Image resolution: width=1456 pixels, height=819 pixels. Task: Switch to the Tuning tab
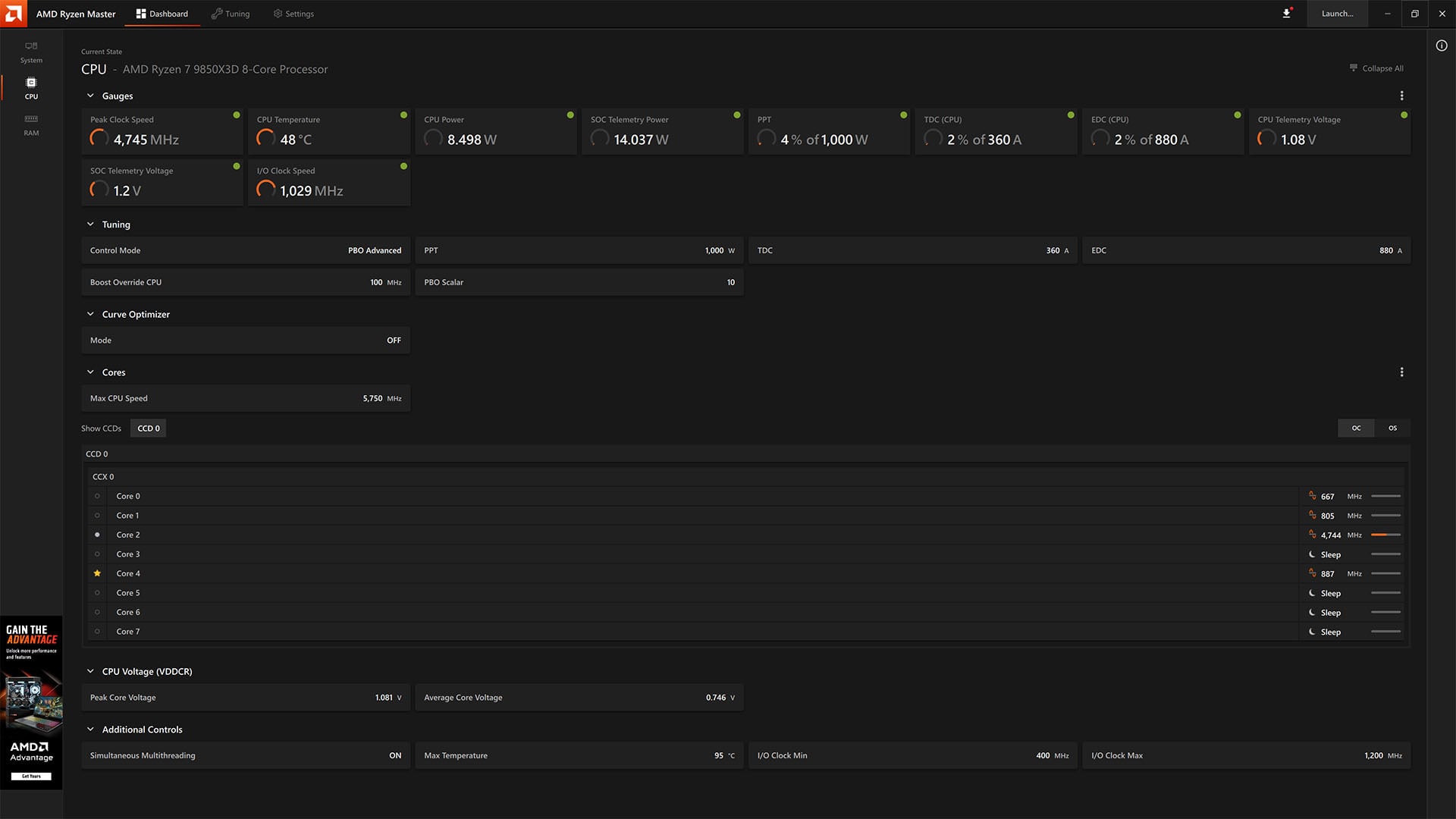point(230,13)
